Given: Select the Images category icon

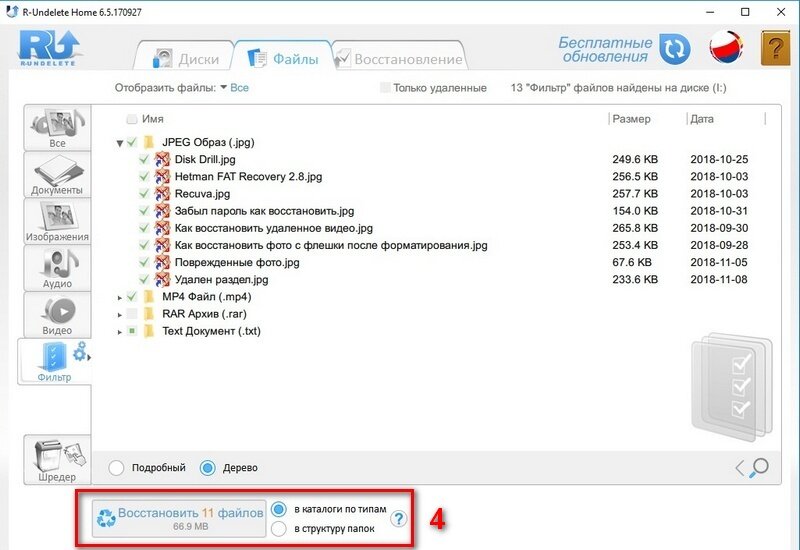Looking at the screenshot, I should click(57, 221).
